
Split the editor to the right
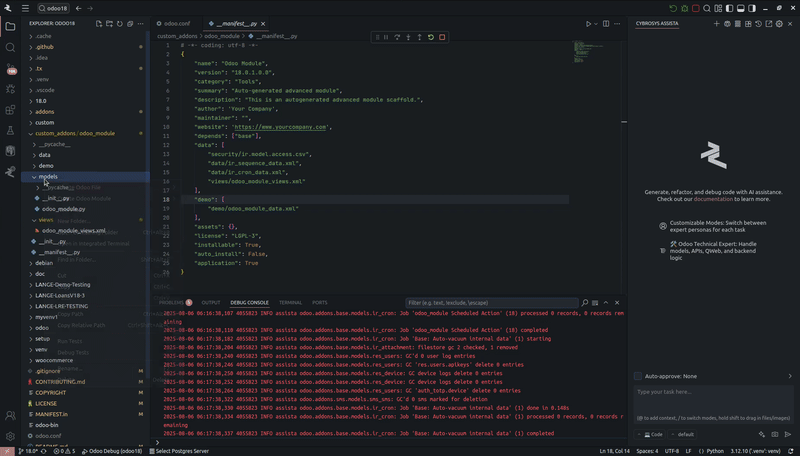(x=606, y=23)
